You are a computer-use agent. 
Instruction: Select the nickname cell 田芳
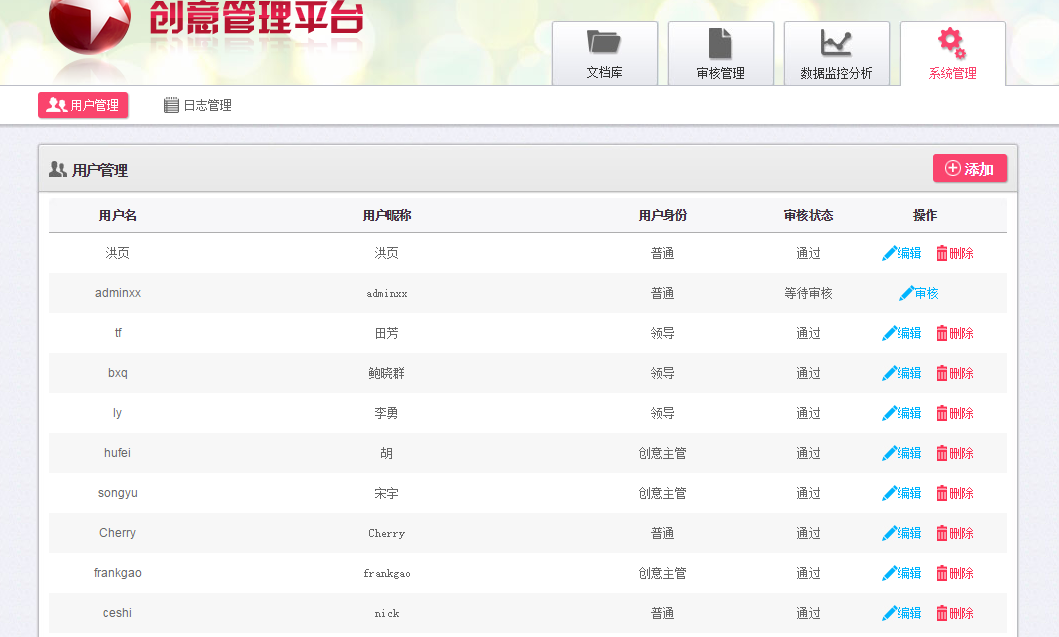(386, 333)
